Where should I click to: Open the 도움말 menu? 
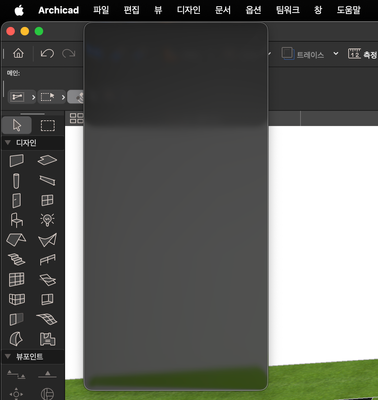(x=349, y=10)
